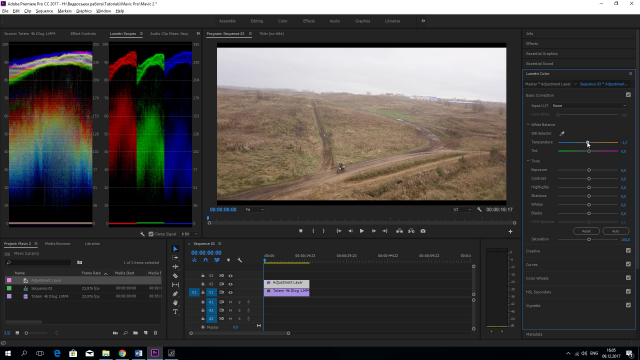The width and height of the screenshot is (640, 360).
Task: Switch Project panel to icon view
Action: (17, 333)
